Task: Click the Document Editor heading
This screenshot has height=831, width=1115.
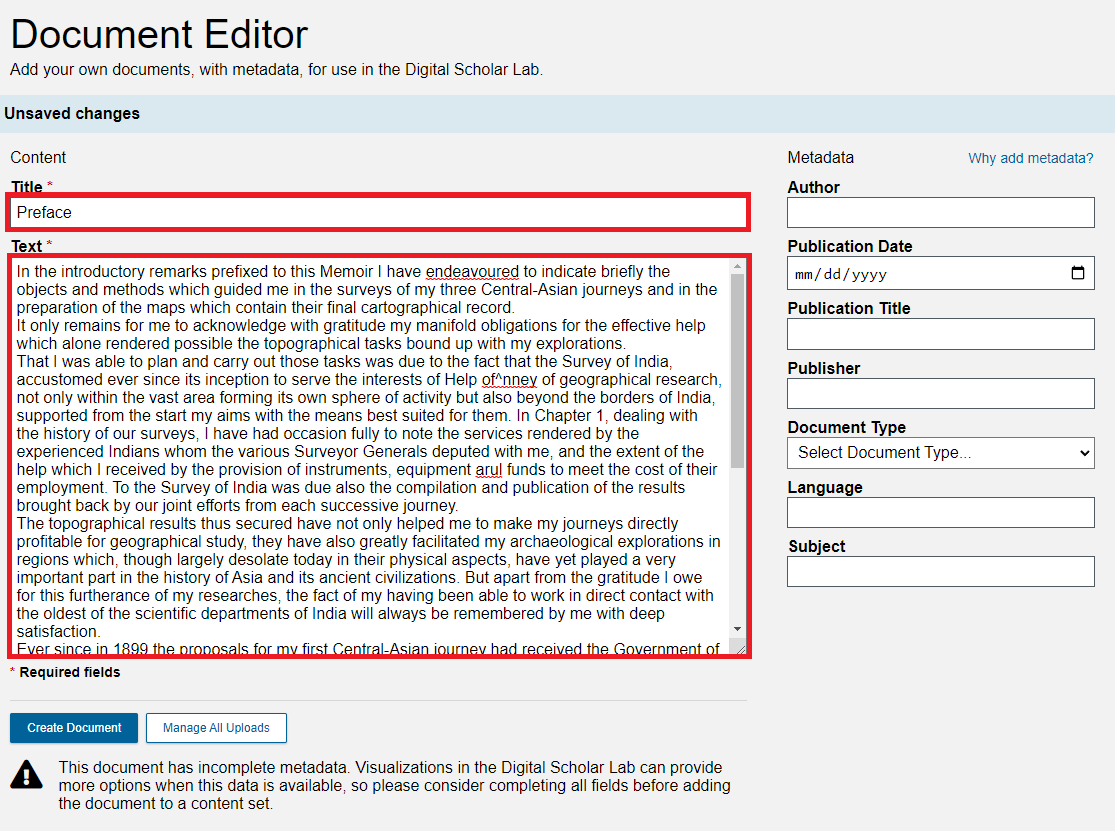Action: click(x=158, y=34)
